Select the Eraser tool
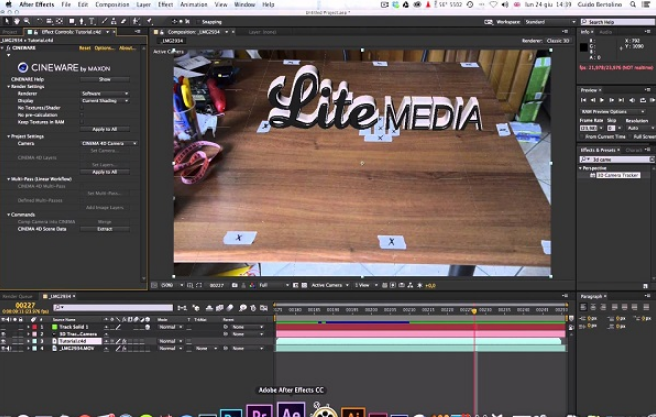The image size is (656, 417). tap(123, 21)
